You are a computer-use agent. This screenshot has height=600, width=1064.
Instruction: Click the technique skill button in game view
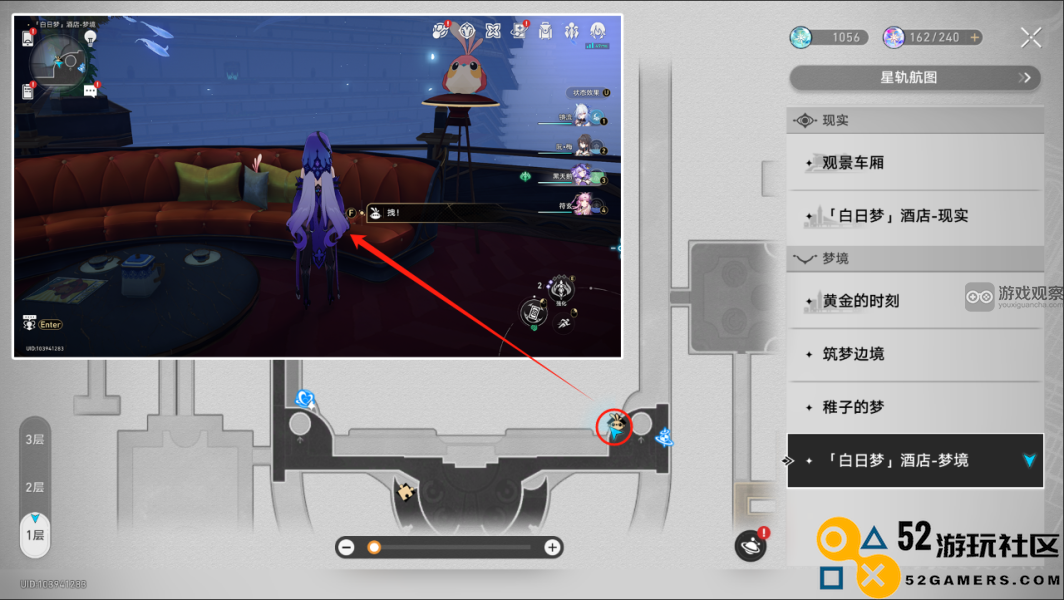pyautogui.click(x=562, y=290)
